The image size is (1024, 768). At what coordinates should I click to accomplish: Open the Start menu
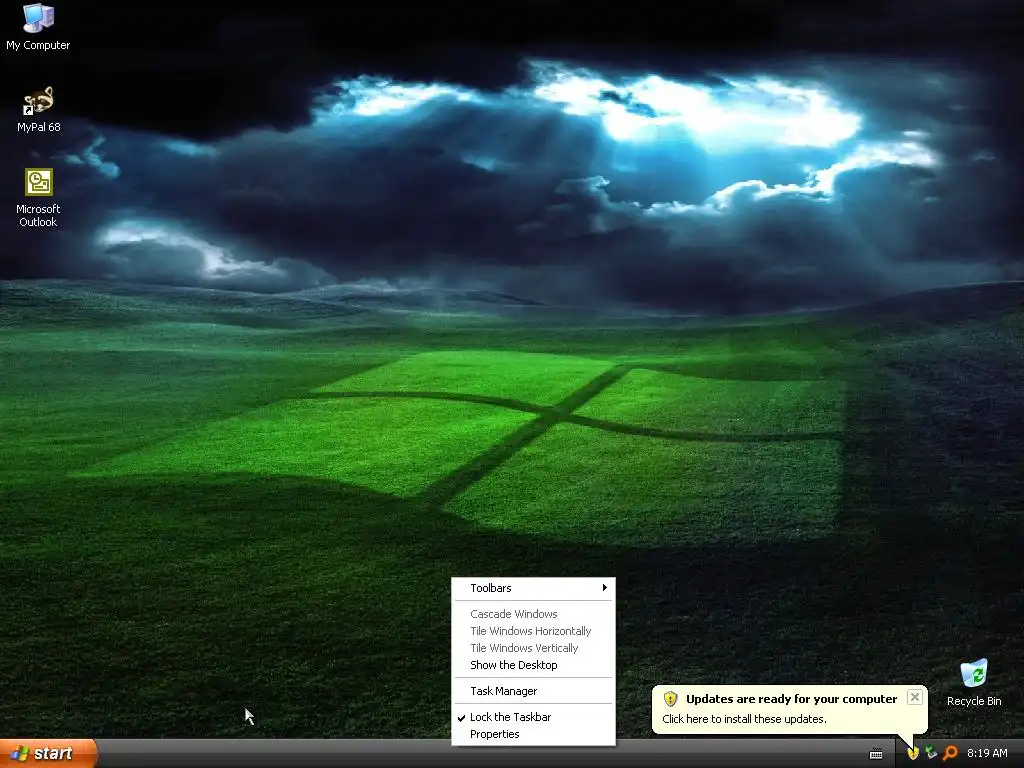point(48,753)
